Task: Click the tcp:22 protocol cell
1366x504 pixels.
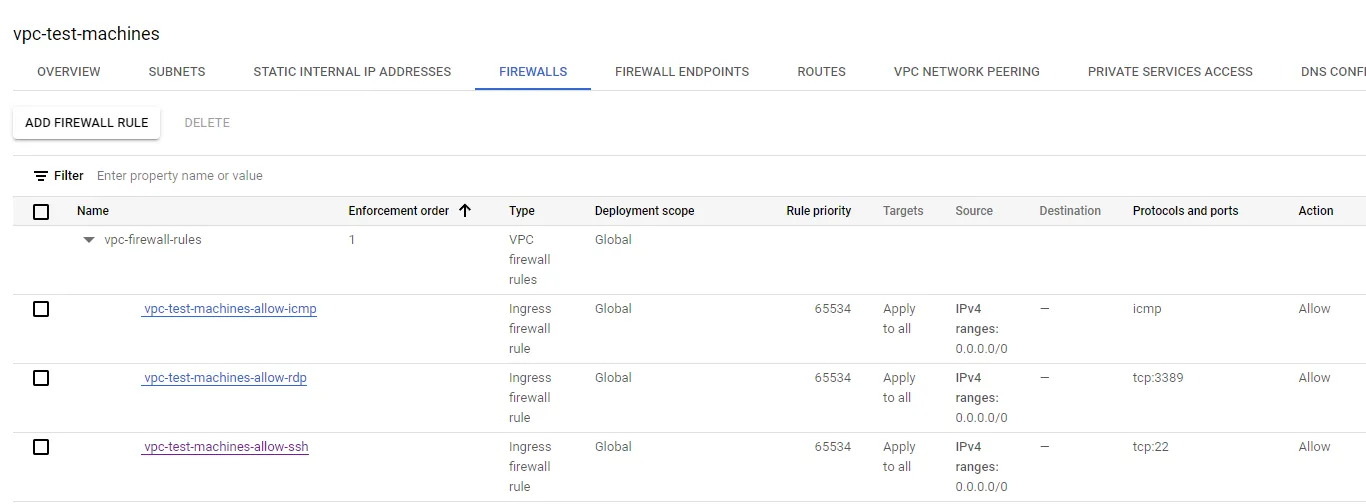Action: (x=1151, y=447)
